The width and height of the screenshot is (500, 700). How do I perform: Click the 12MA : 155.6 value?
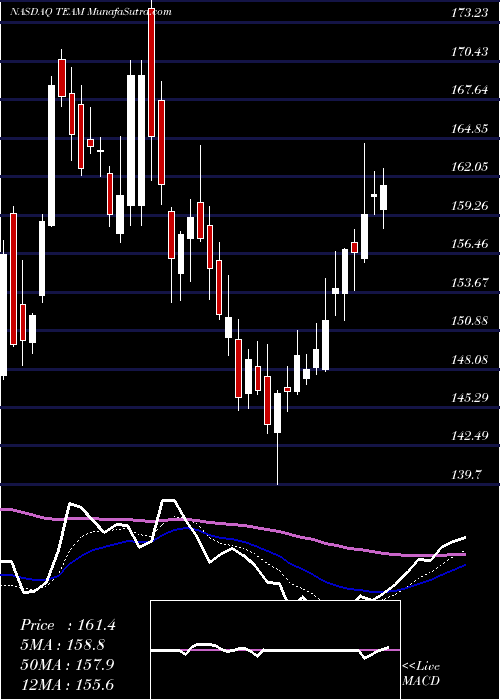pos(67,684)
